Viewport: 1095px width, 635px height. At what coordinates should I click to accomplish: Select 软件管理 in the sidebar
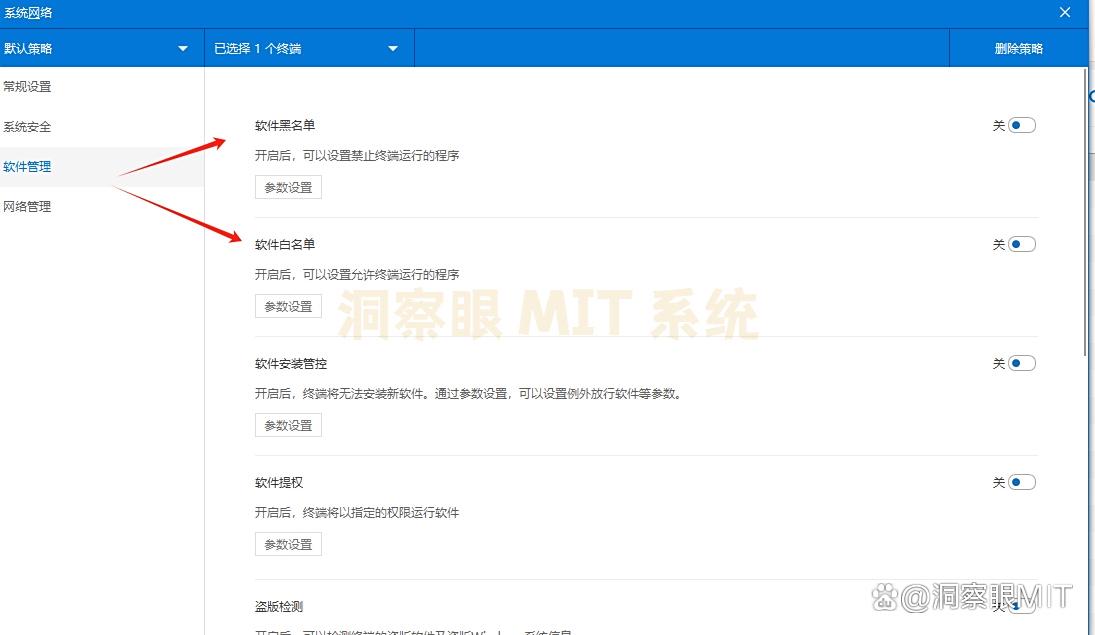(102, 167)
